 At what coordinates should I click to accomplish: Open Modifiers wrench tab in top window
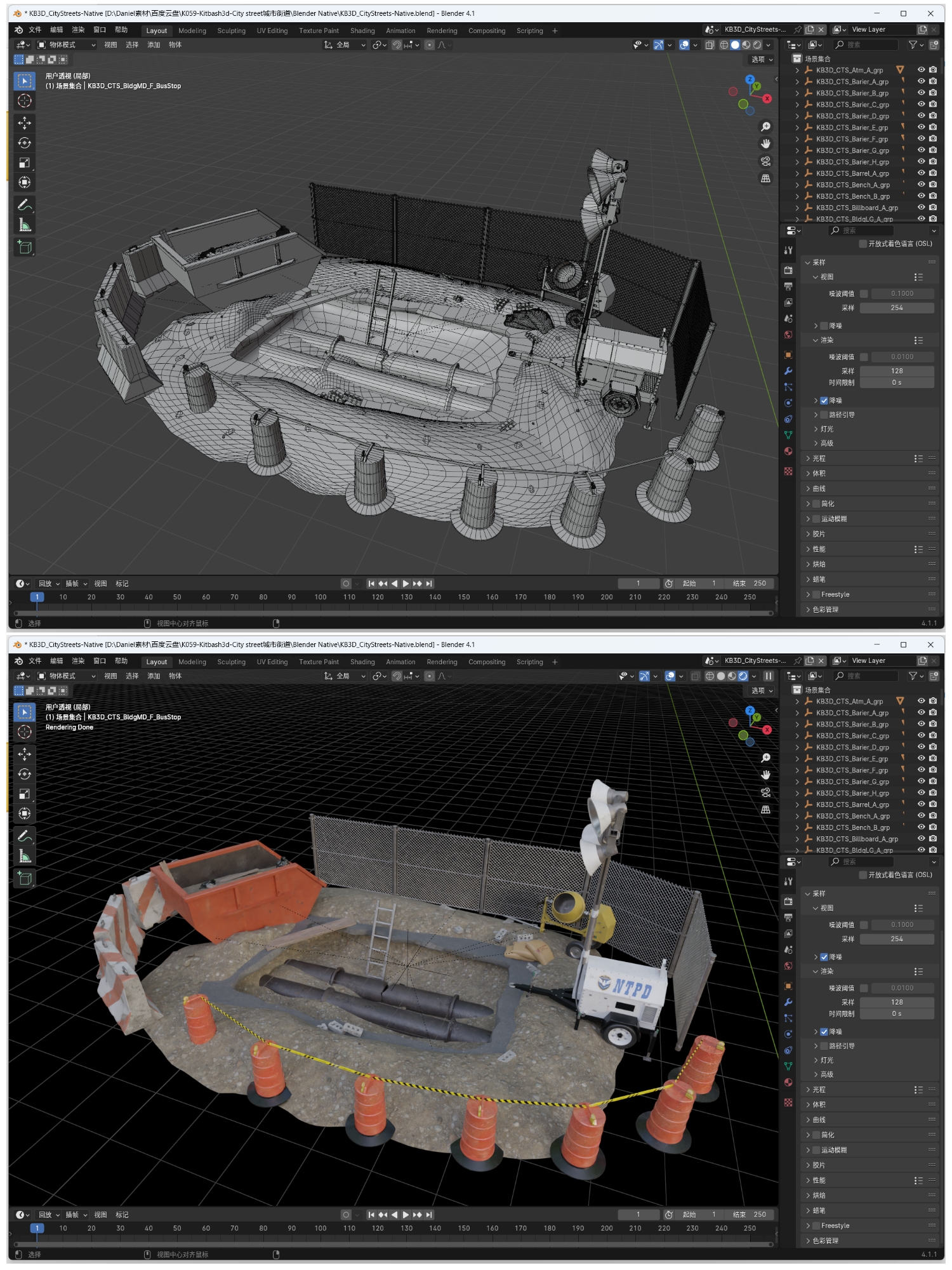pyautogui.click(x=788, y=371)
